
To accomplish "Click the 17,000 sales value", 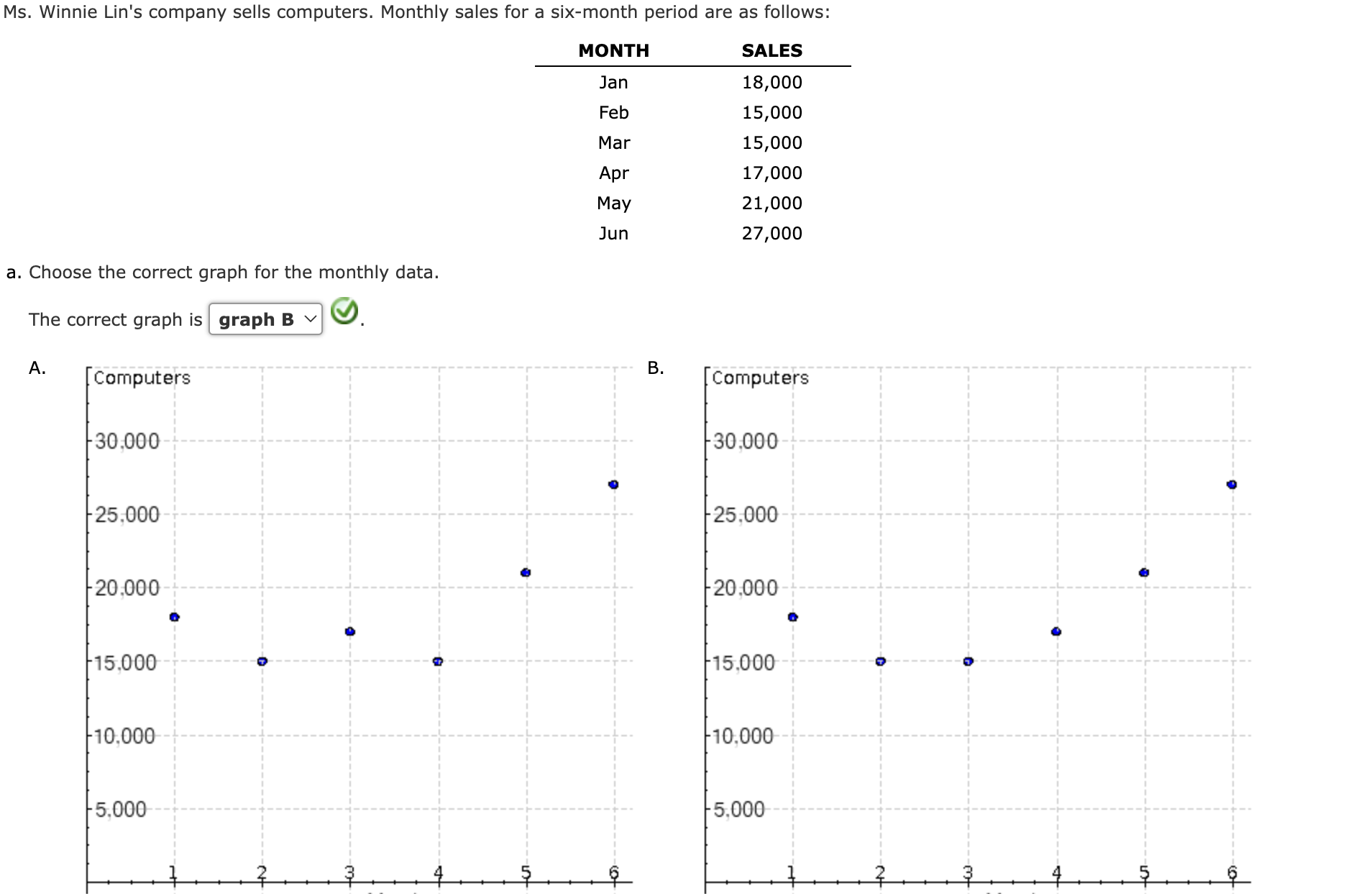I will [x=772, y=173].
